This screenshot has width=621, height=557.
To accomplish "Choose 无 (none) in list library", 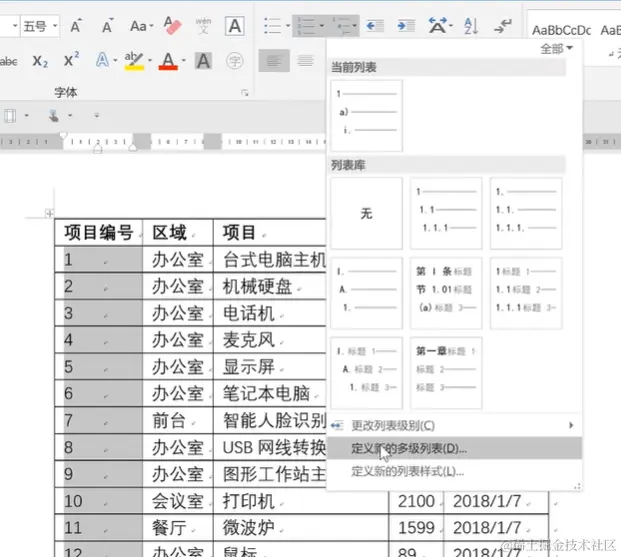I will point(366,214).
